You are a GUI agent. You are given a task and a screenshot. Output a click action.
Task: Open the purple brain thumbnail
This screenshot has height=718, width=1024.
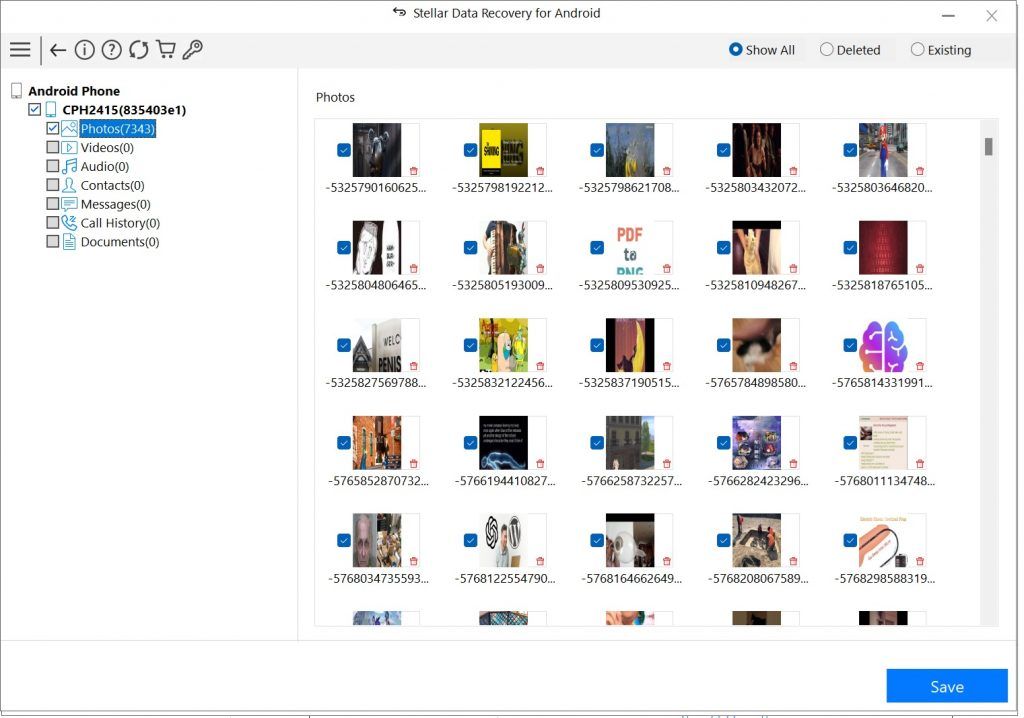pyautogui.click(x=883, y=346)
